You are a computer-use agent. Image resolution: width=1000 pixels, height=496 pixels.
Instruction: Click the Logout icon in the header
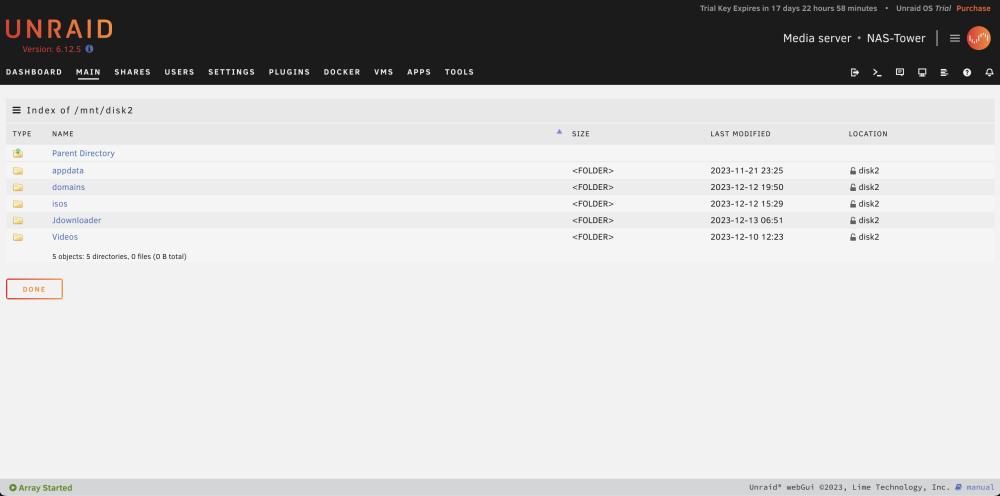[855, 73]
